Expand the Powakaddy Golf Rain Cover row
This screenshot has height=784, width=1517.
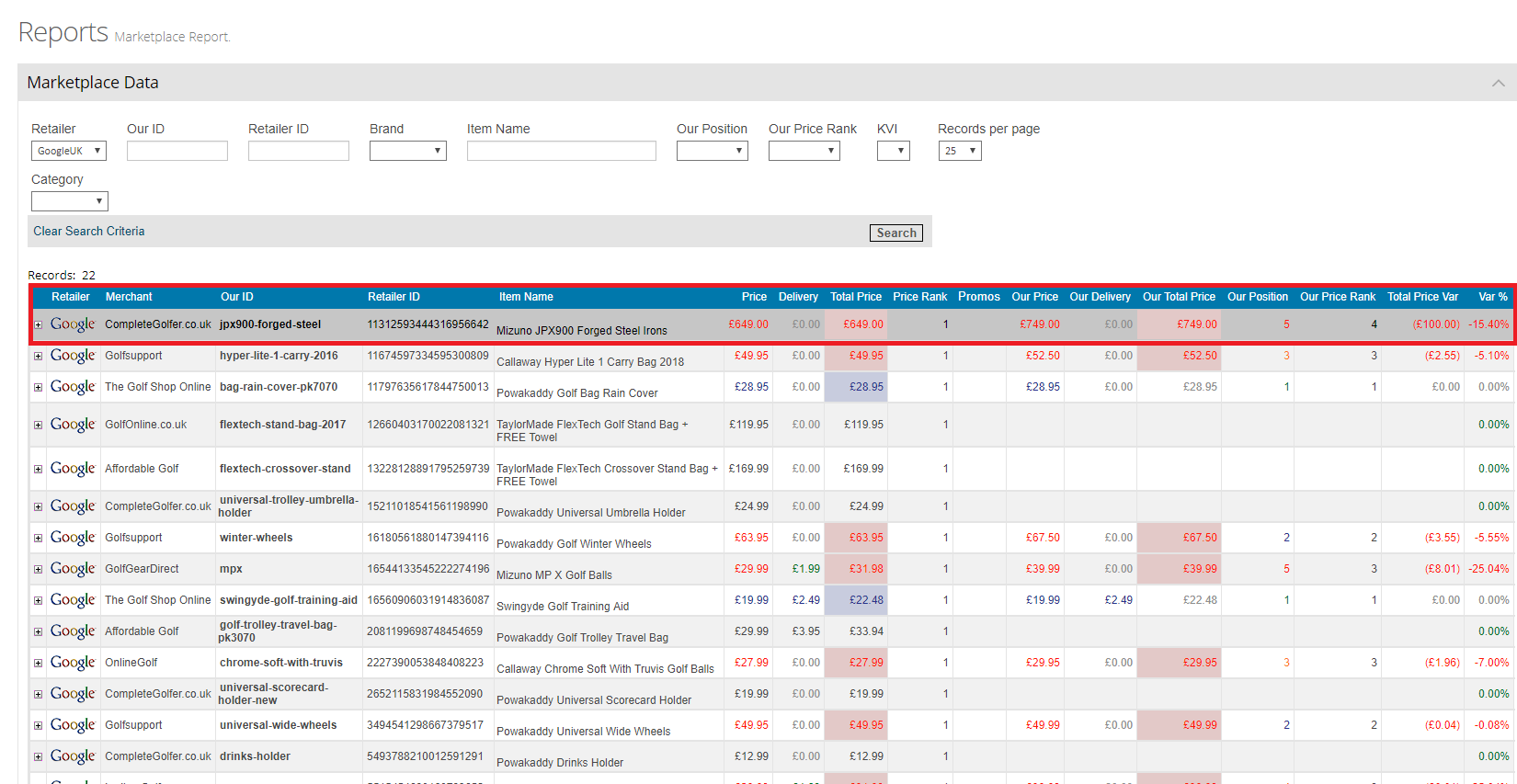39,387
